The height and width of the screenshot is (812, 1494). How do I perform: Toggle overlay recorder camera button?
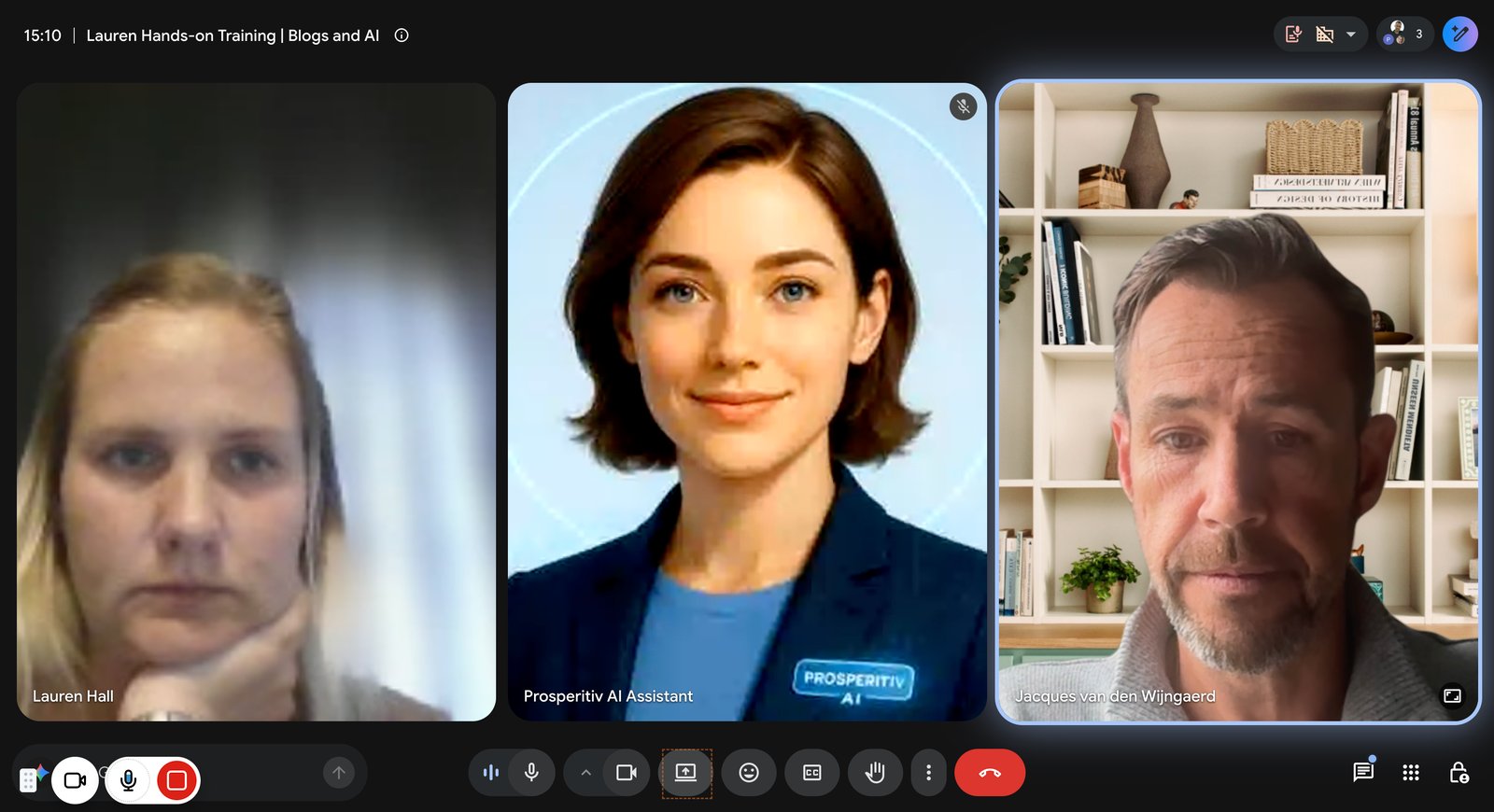pos(76,780)
